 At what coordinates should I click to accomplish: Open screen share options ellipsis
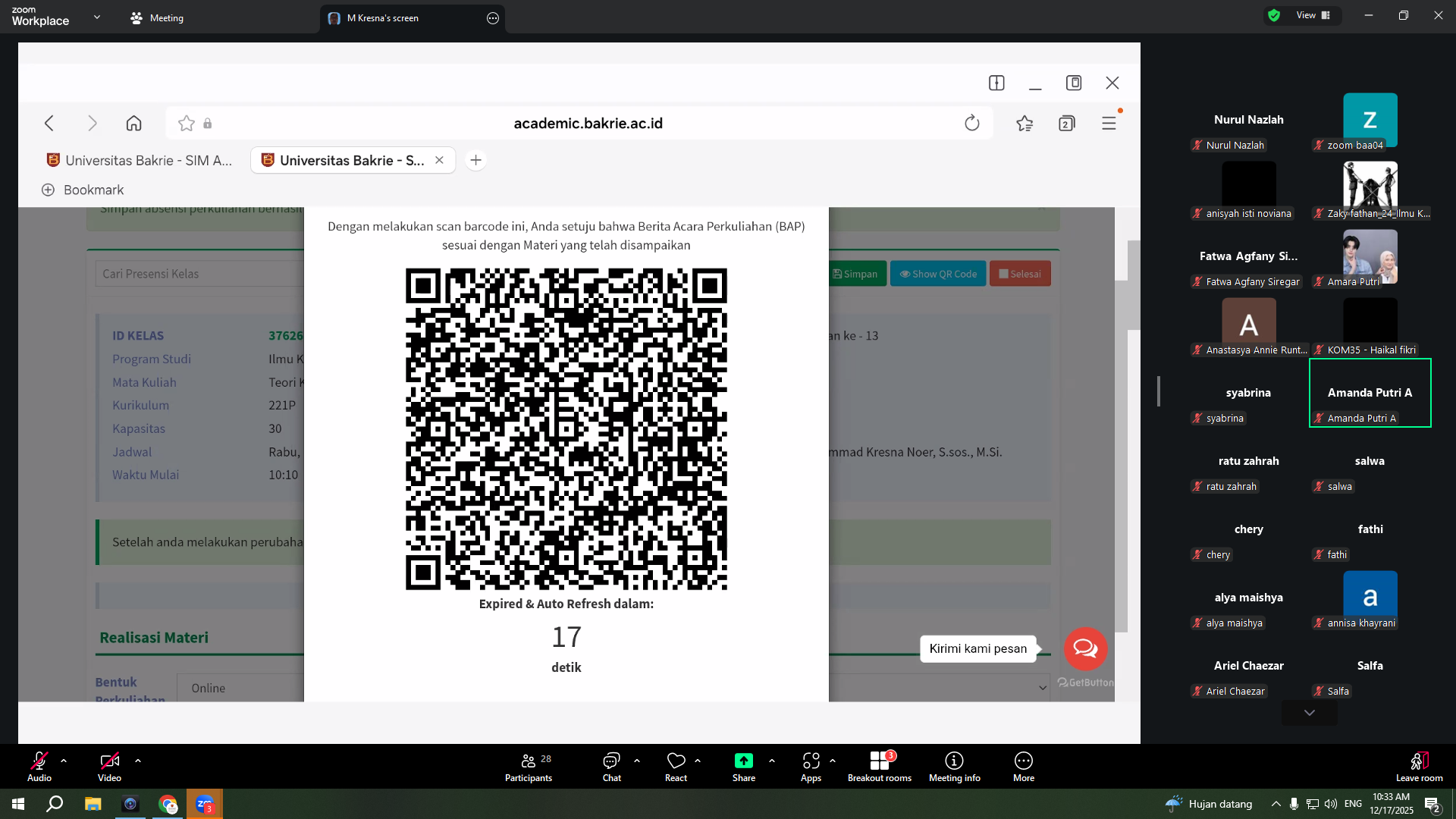(493, 18)
